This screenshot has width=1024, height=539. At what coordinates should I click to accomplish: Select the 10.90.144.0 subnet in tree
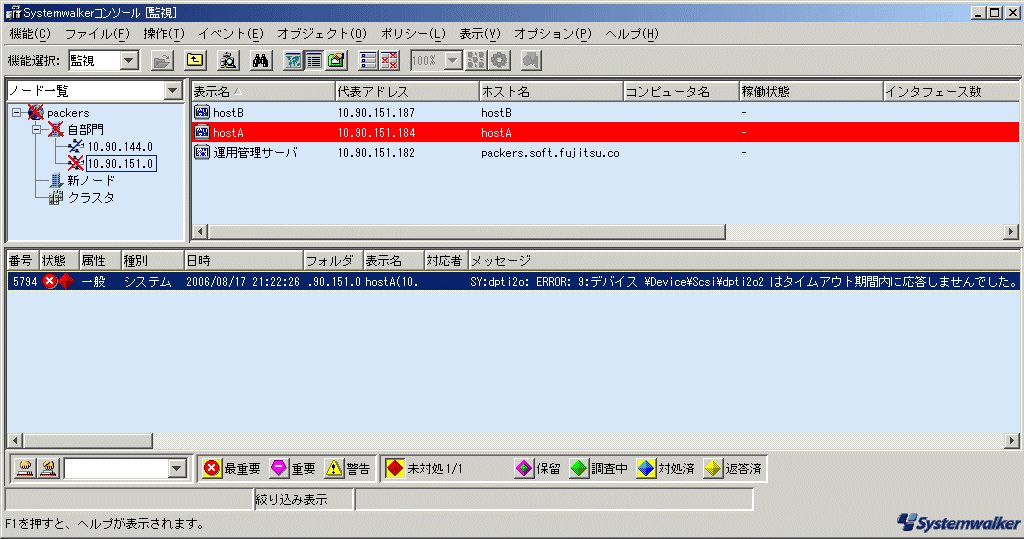(120, 146)
